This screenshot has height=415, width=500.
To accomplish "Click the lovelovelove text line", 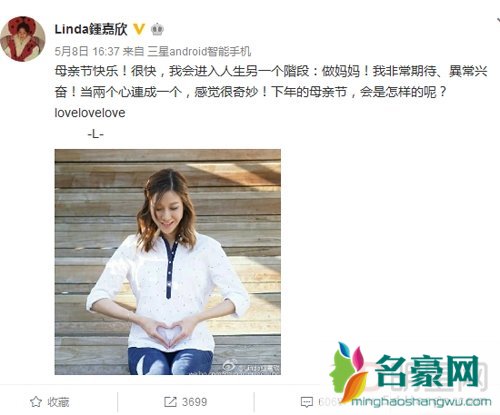I will tap(90, 113).
